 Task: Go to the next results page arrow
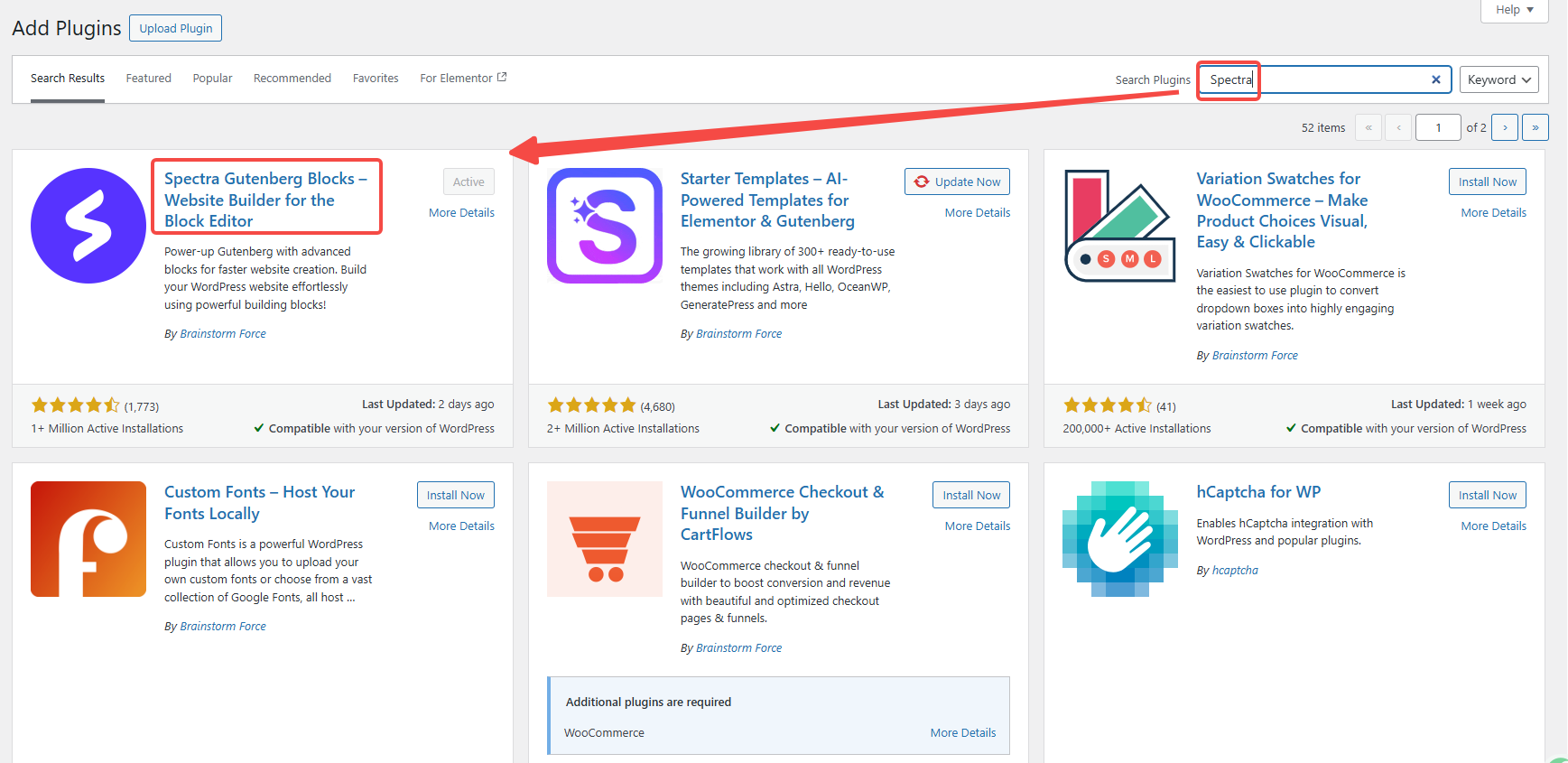point(1505,127)
